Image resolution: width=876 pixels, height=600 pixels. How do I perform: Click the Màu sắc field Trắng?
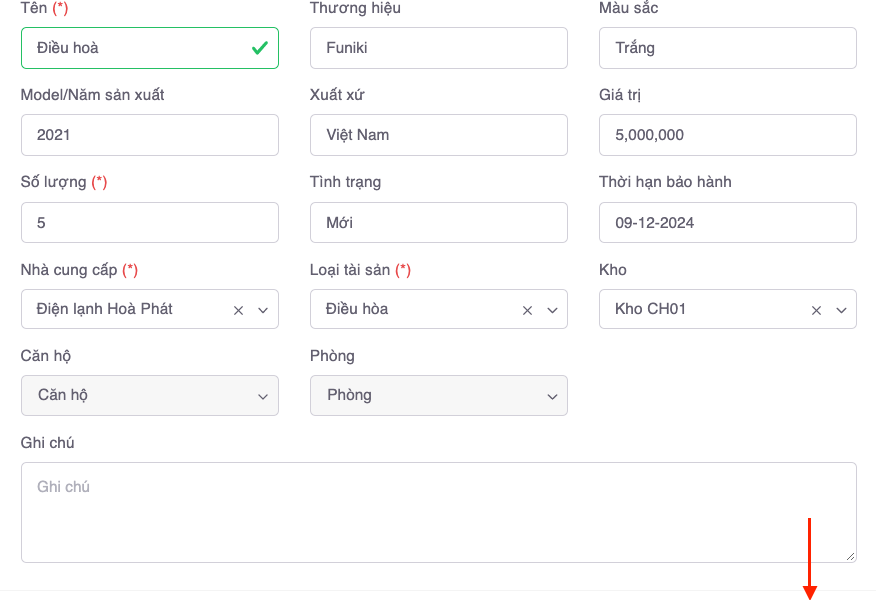(x=727, y=47)
